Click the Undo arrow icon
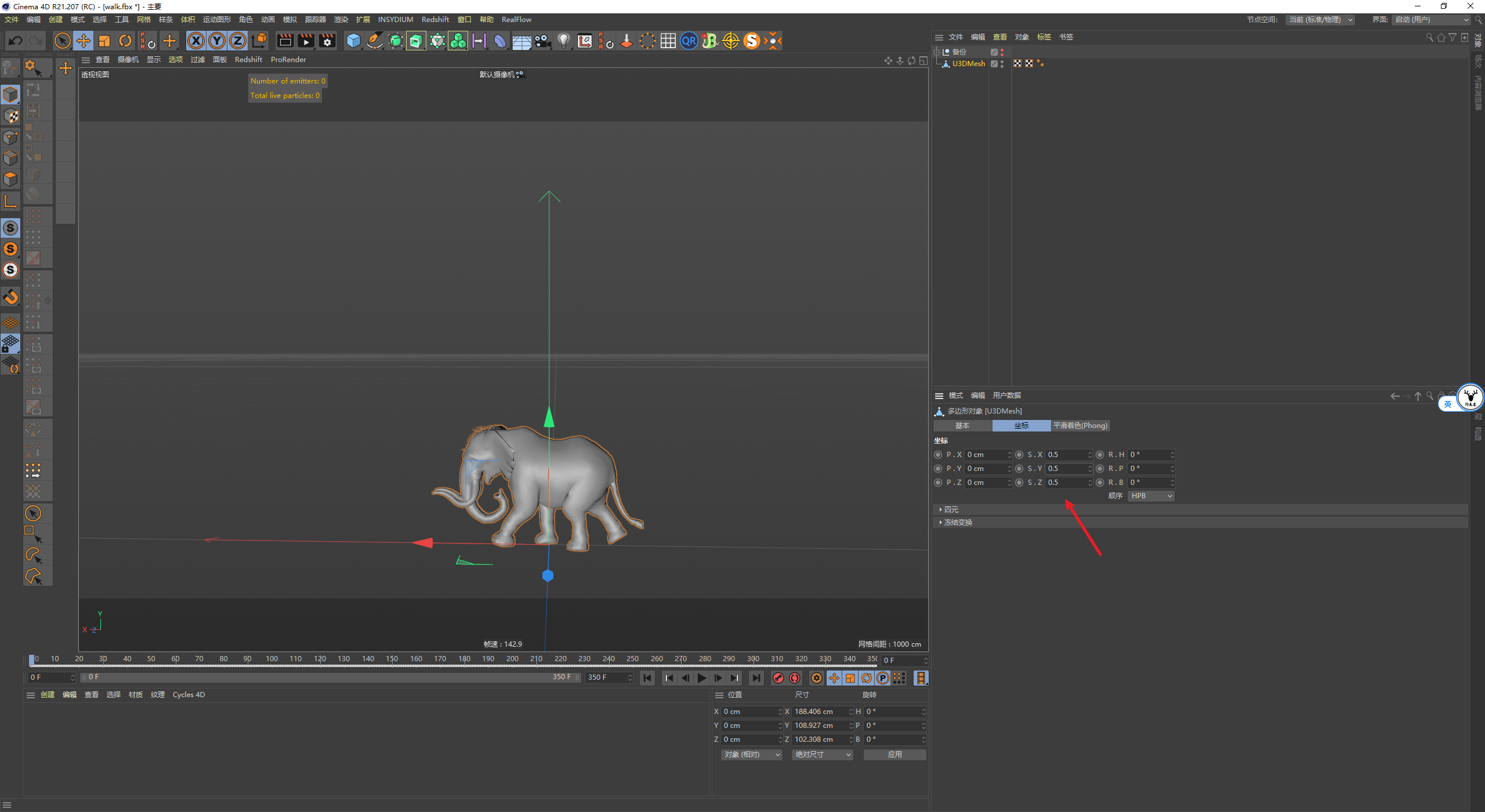 [x=16, y=41]
